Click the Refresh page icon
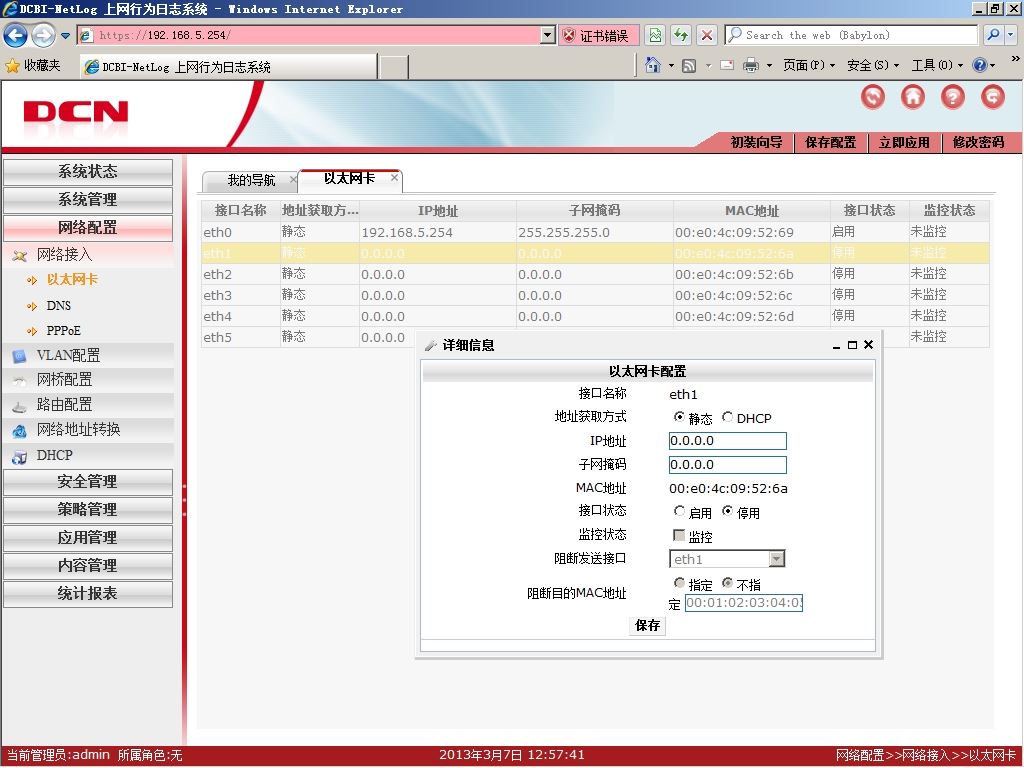1024x768 pixels. pos(681,35)
